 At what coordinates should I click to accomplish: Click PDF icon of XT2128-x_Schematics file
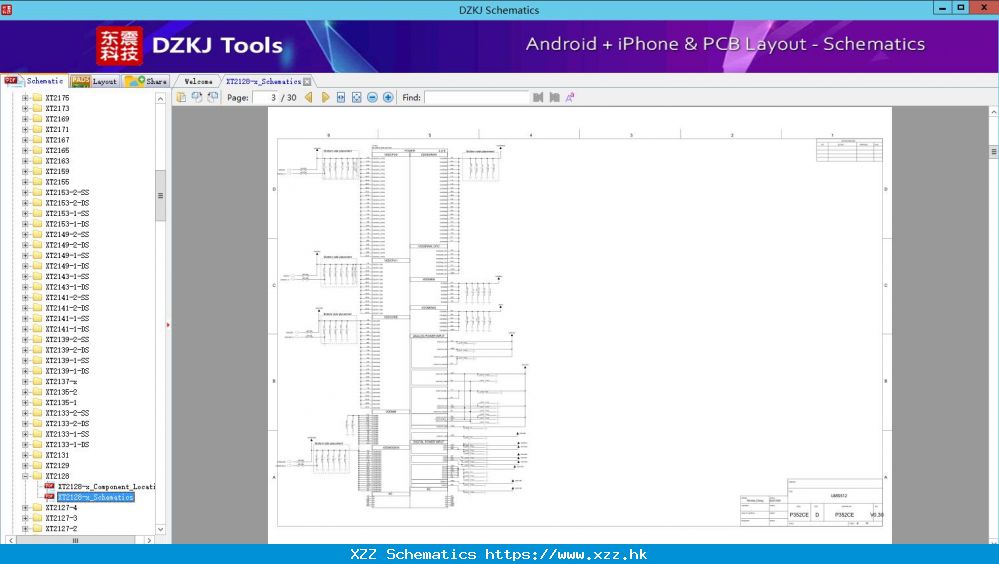[49, 497]
